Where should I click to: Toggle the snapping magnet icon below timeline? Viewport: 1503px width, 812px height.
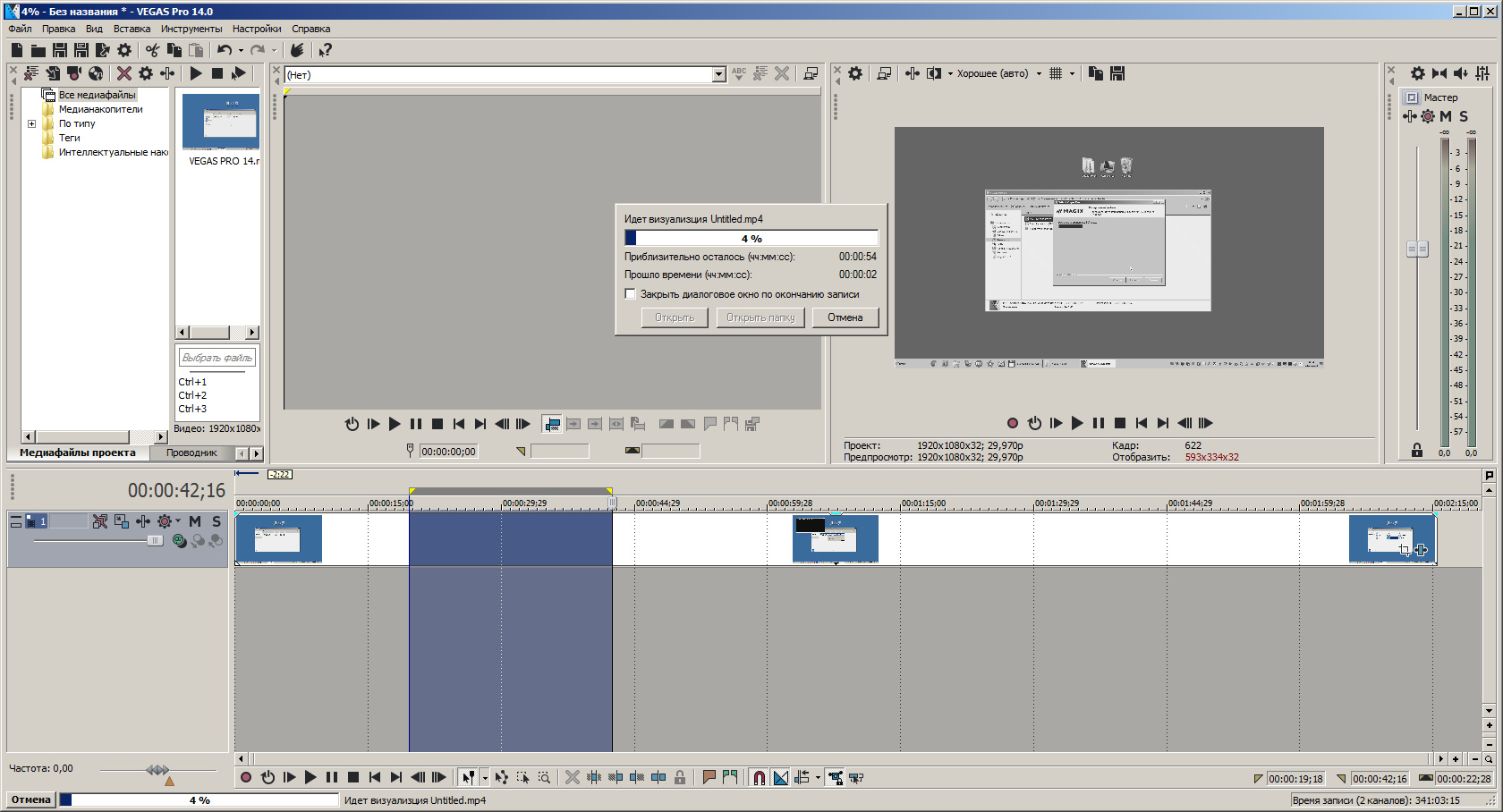[x=759, y=778]
